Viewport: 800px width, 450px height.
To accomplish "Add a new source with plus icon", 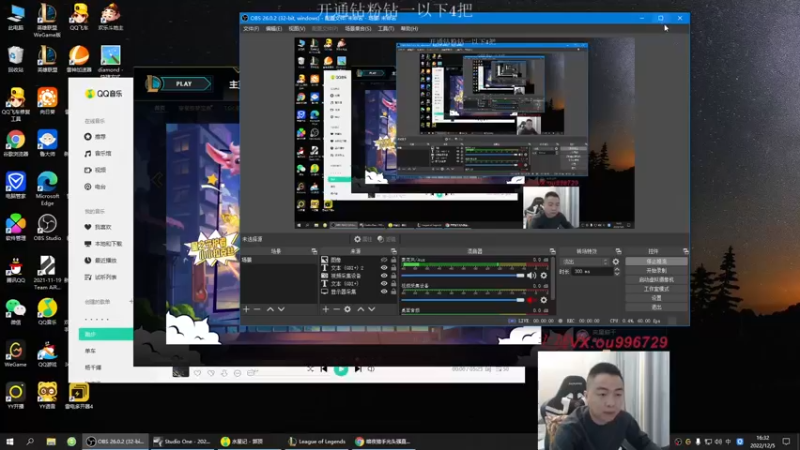I will coord(326,309).
